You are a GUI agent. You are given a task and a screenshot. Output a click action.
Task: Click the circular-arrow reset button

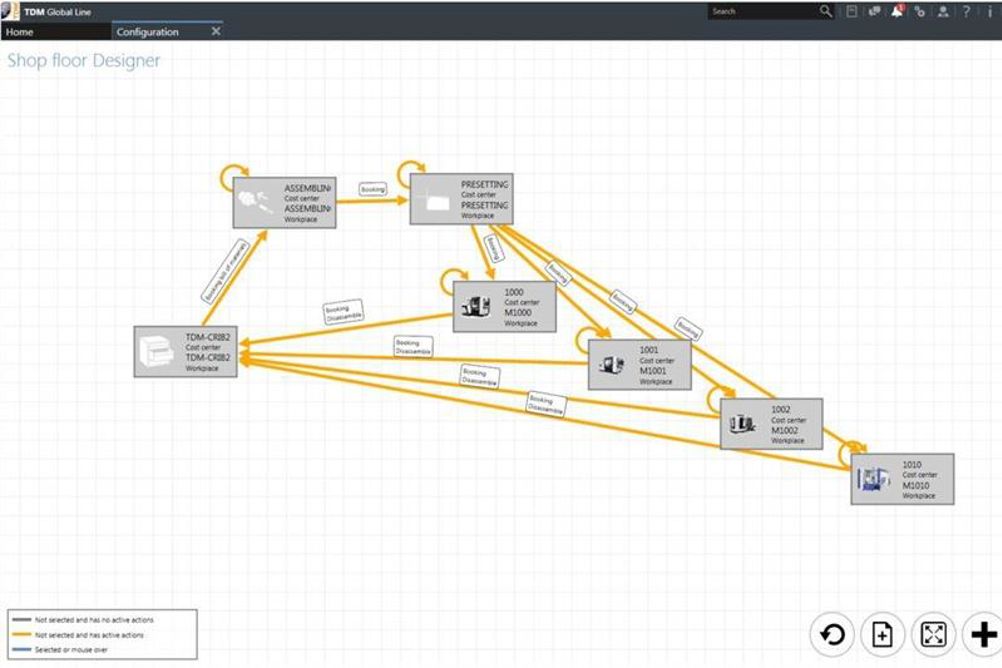832,635
